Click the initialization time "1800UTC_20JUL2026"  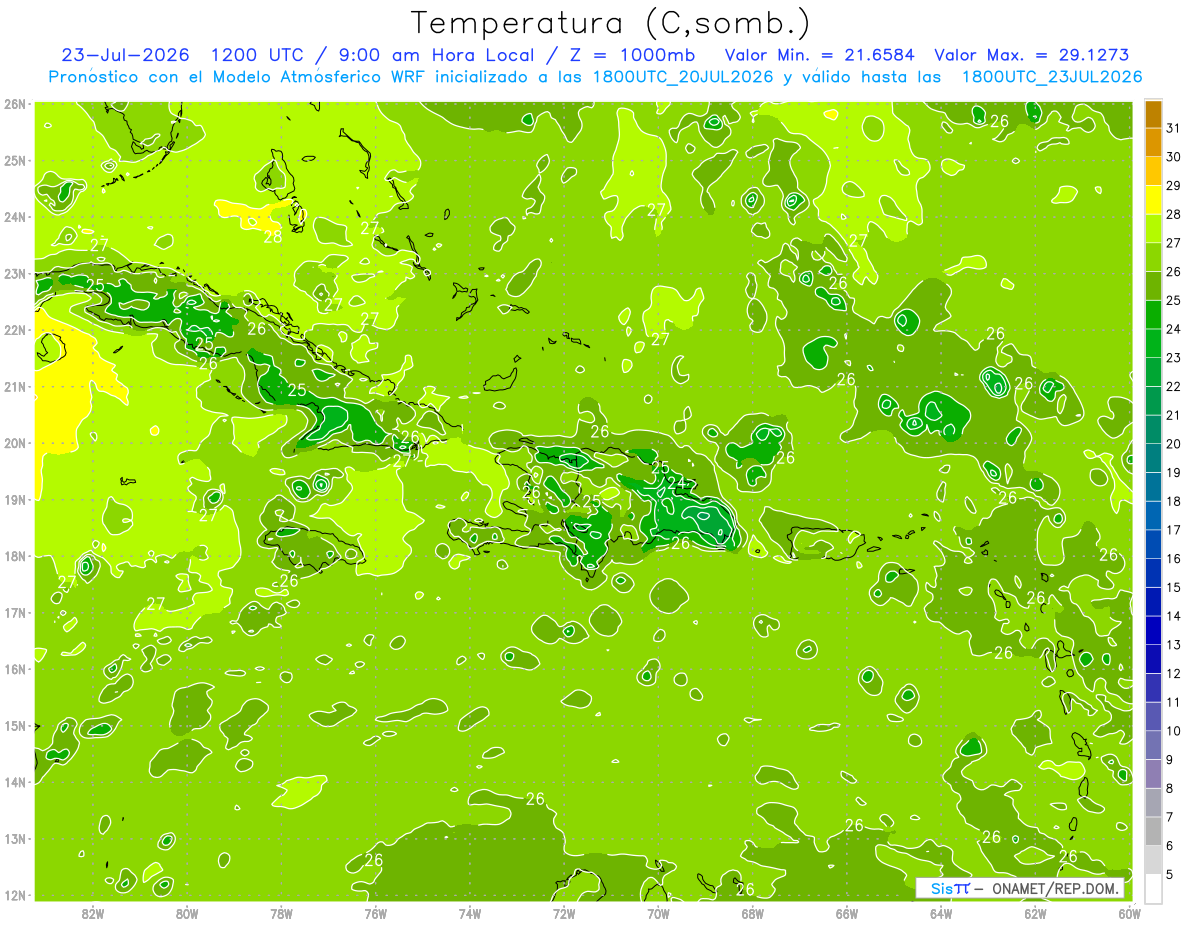click(x=683, y=77)
